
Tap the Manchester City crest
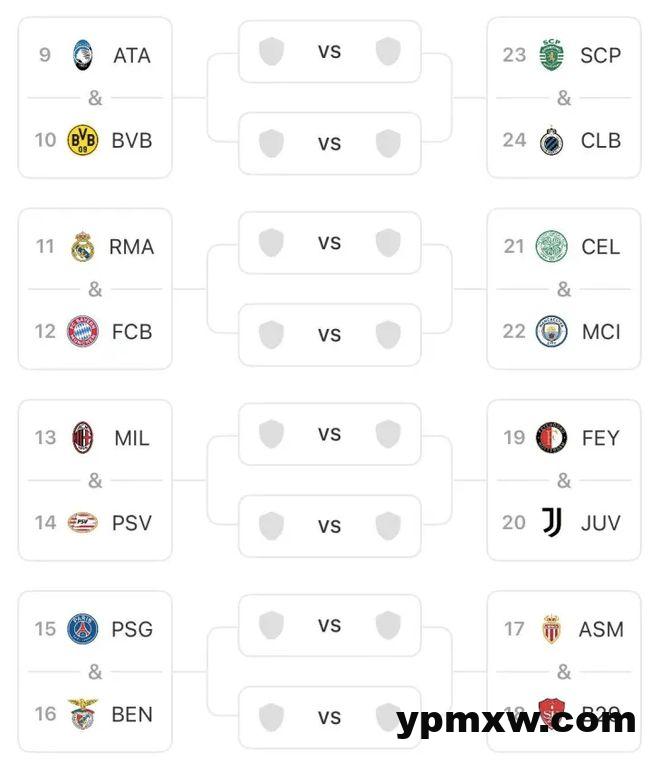pos(552,331)
